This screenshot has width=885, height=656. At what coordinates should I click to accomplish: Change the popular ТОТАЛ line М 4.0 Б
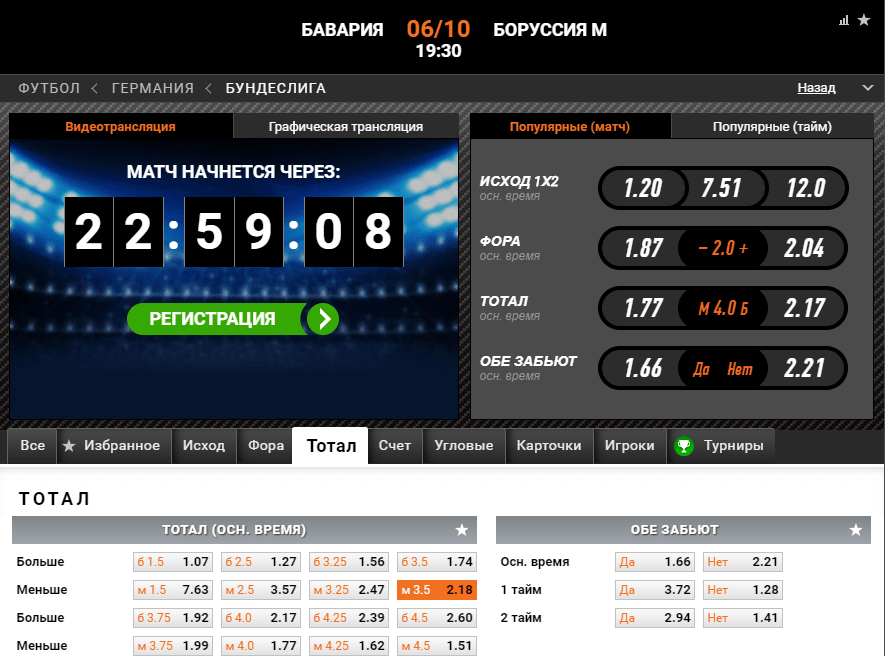click(723, 308)
